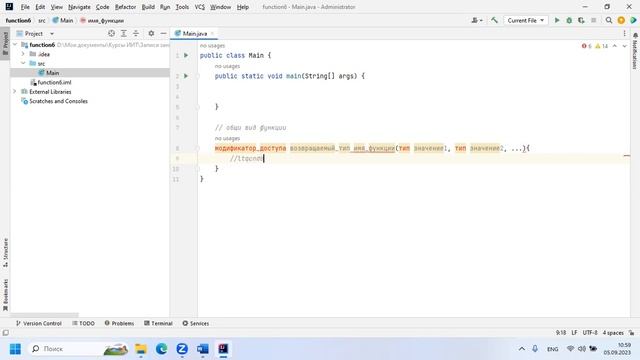Screen dimensions: 640x360
Task: Open Windows Start menu
Action: pyautogui.click(x=15, y=349)
